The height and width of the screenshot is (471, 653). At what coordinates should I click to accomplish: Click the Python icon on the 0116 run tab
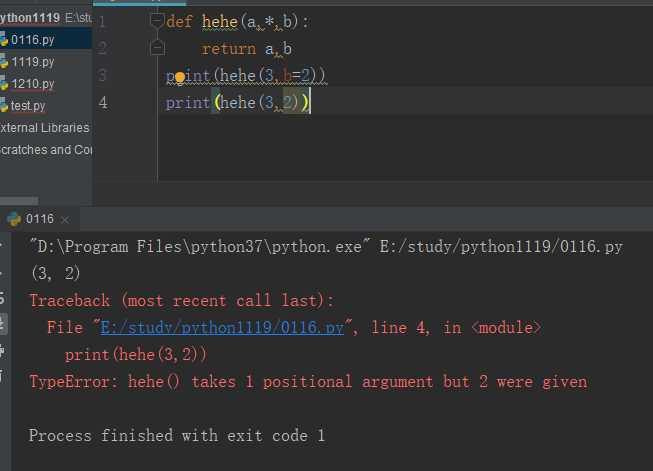[14, 219]
